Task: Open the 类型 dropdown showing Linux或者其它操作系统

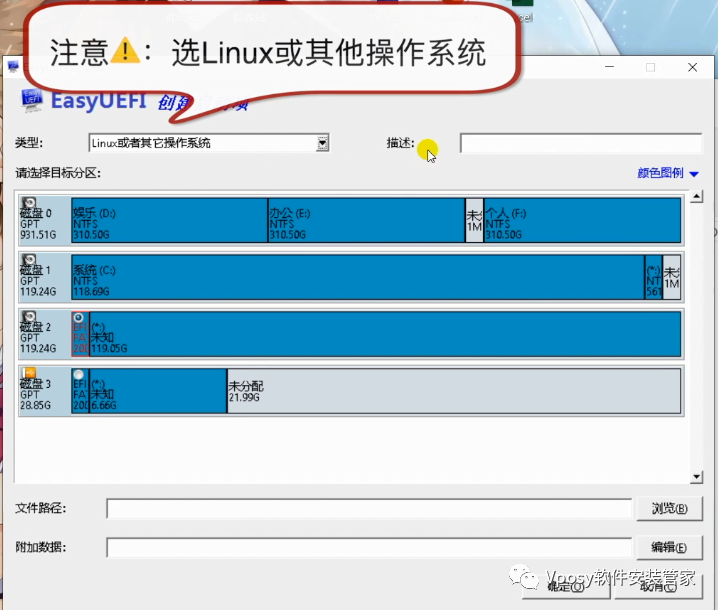Action: point(322,144)
